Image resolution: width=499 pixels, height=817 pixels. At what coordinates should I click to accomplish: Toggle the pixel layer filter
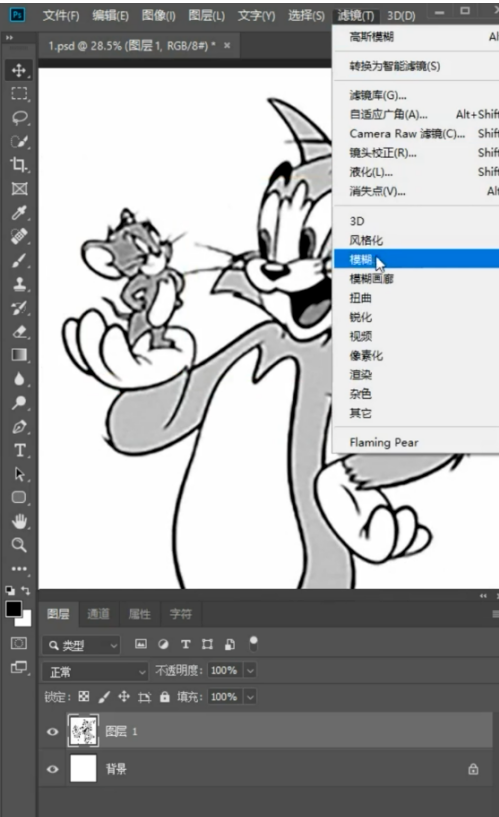(x=141, y=645)
